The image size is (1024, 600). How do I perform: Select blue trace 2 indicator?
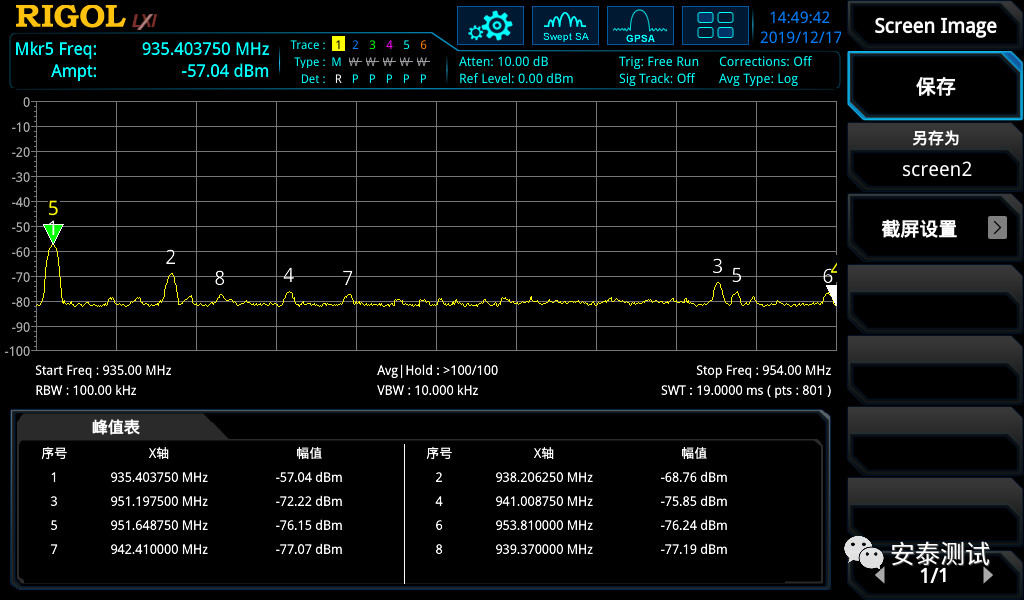(x=355, y=44)
